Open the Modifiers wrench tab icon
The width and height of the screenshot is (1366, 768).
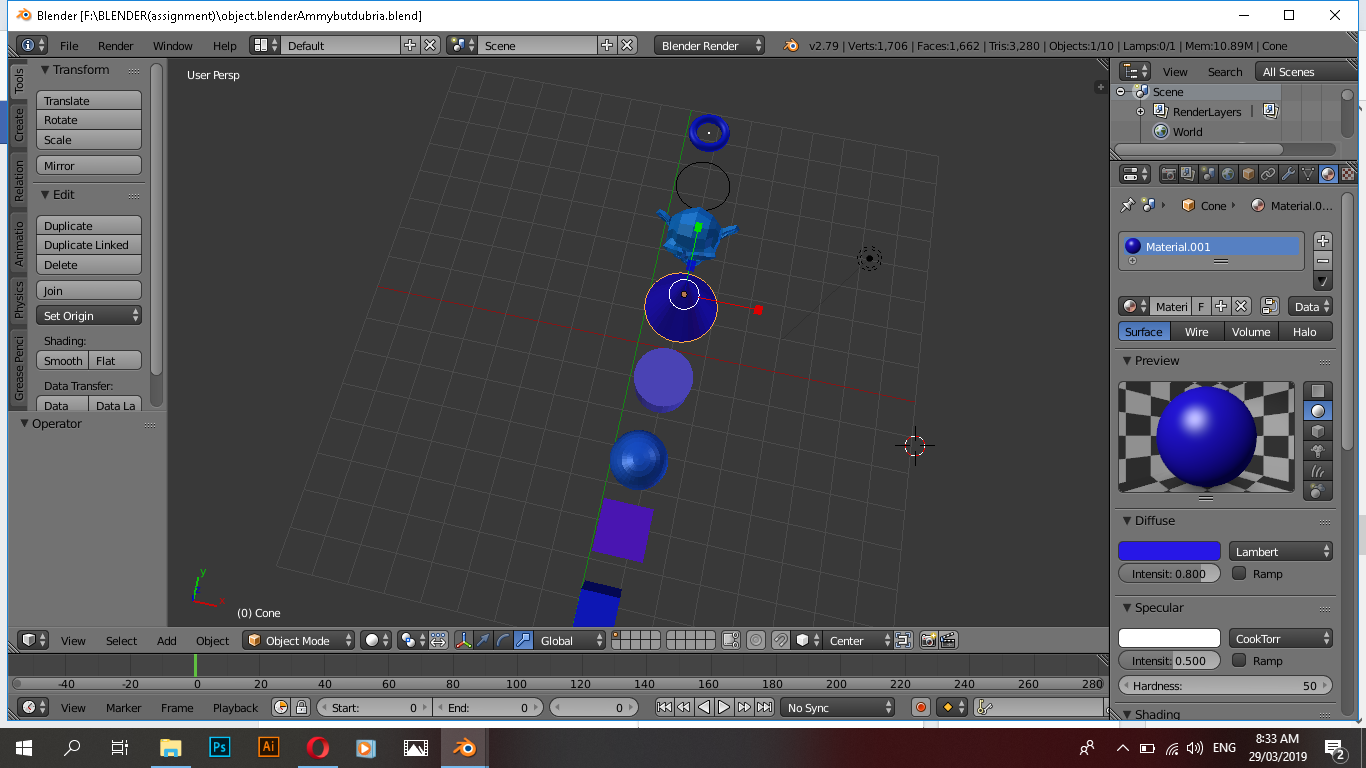click(1288, 174)
